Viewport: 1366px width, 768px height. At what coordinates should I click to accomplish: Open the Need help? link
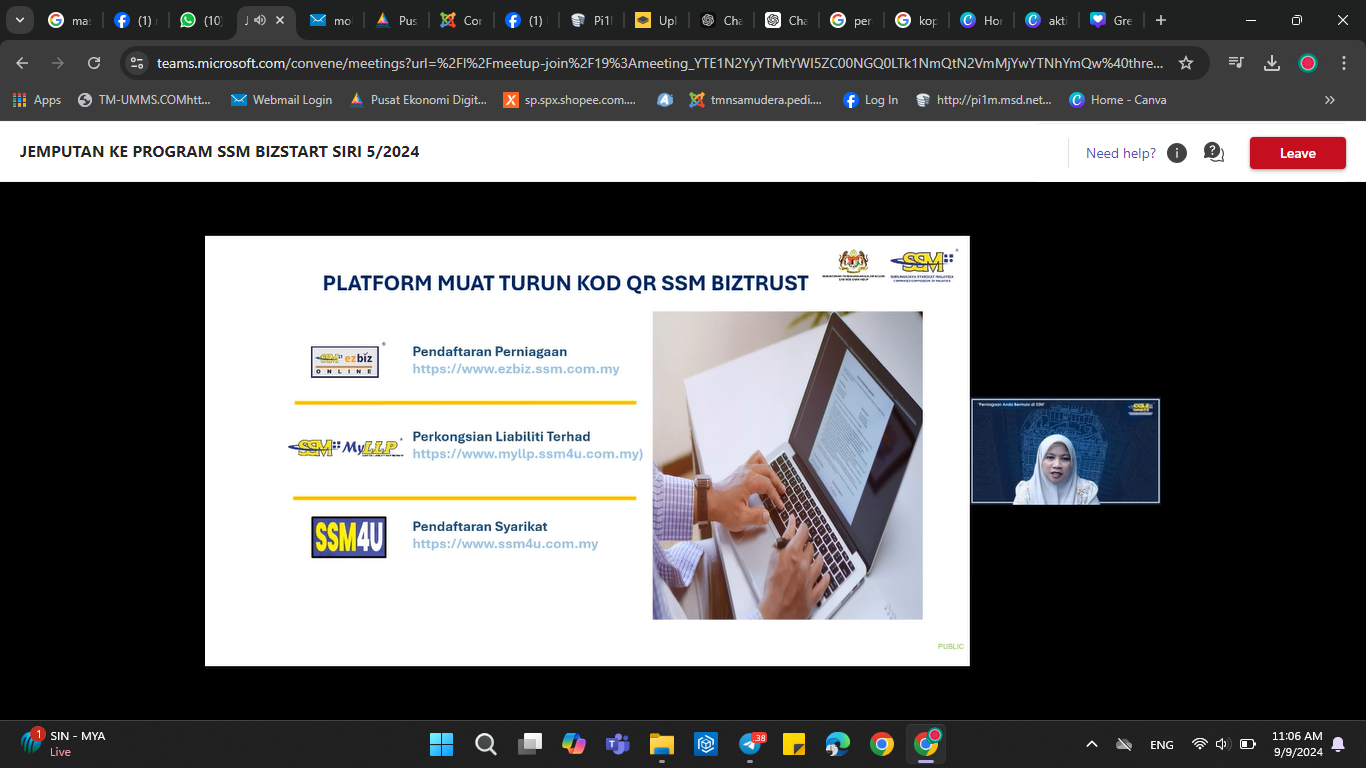1120,153
